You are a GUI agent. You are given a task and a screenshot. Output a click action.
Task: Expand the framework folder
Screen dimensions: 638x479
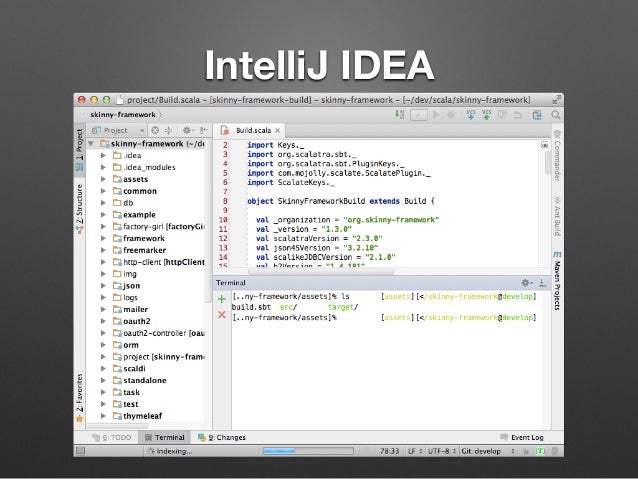click(x=103, y=238)
